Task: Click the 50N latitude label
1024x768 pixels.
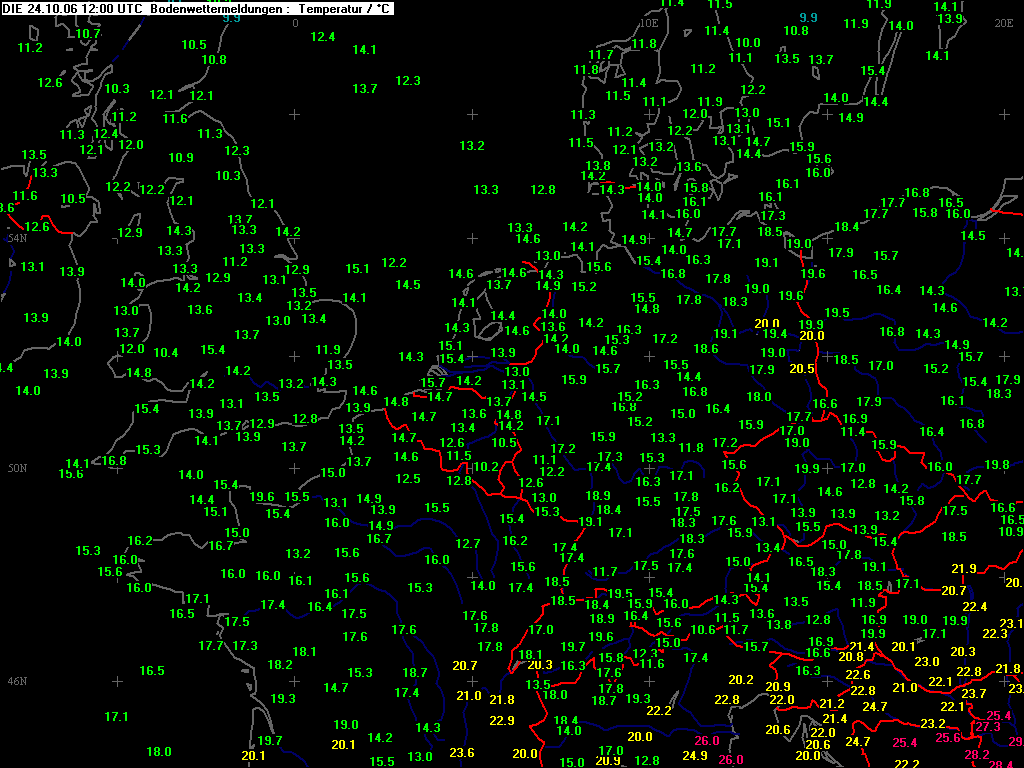Action: (x=18, y=468)
